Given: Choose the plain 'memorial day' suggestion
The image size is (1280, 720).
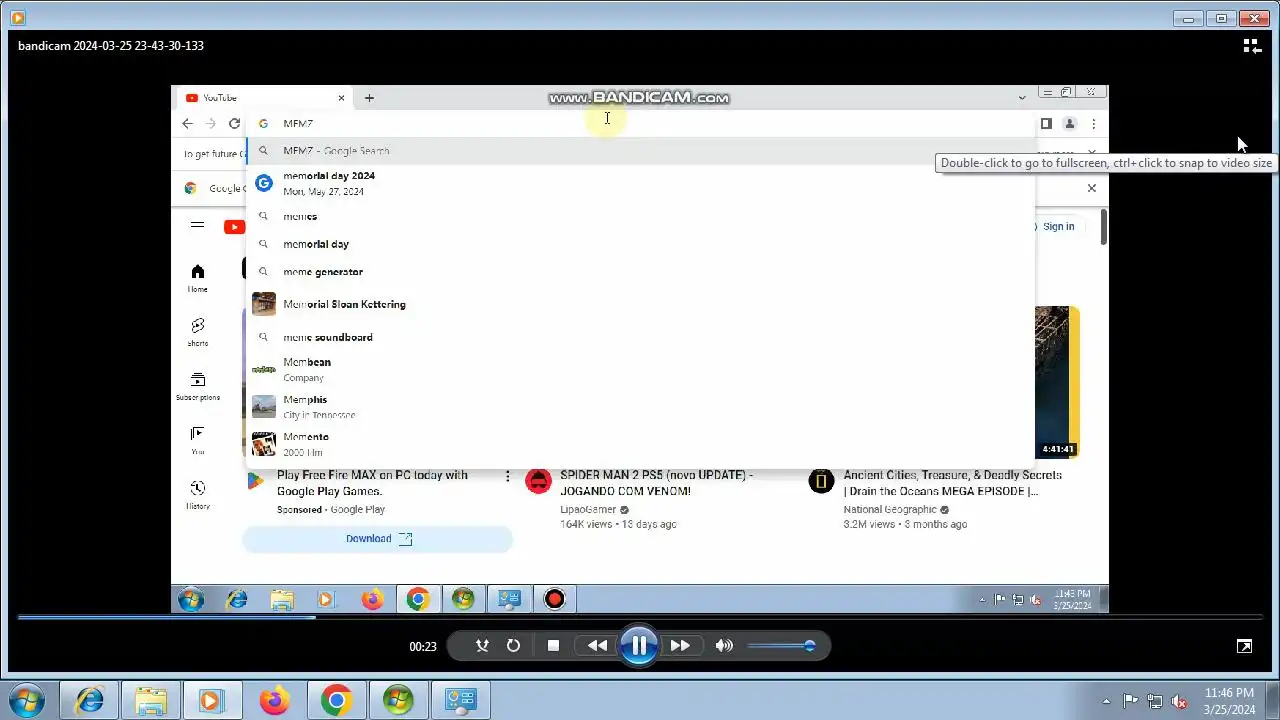Looking at the screenshot, I should tap(640, 244).
